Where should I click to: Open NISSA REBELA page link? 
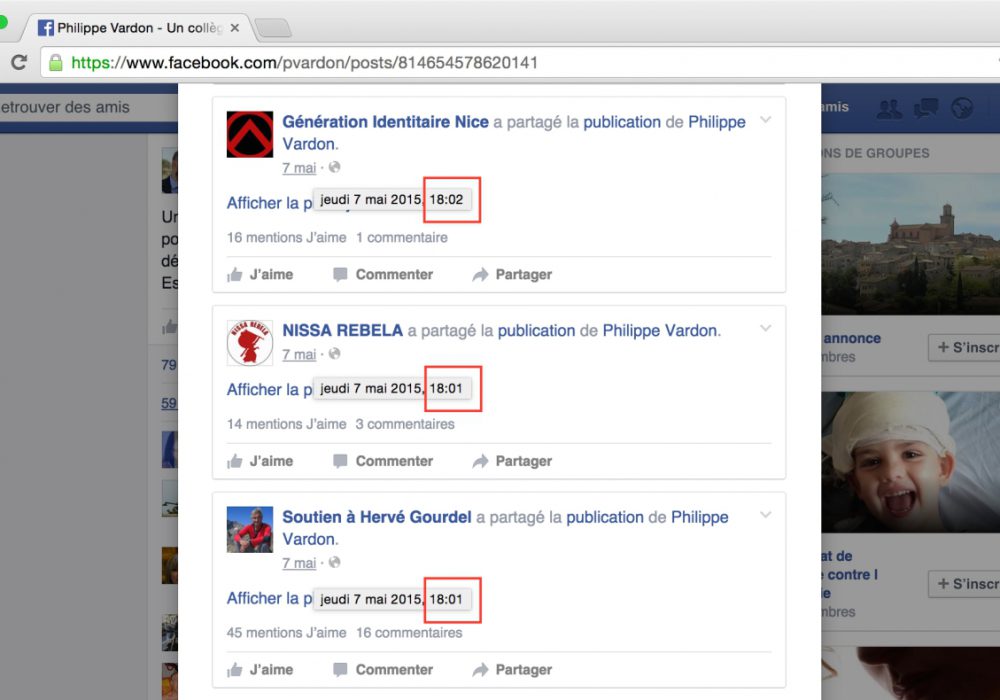pyautogui.click(x=342, y=330)
